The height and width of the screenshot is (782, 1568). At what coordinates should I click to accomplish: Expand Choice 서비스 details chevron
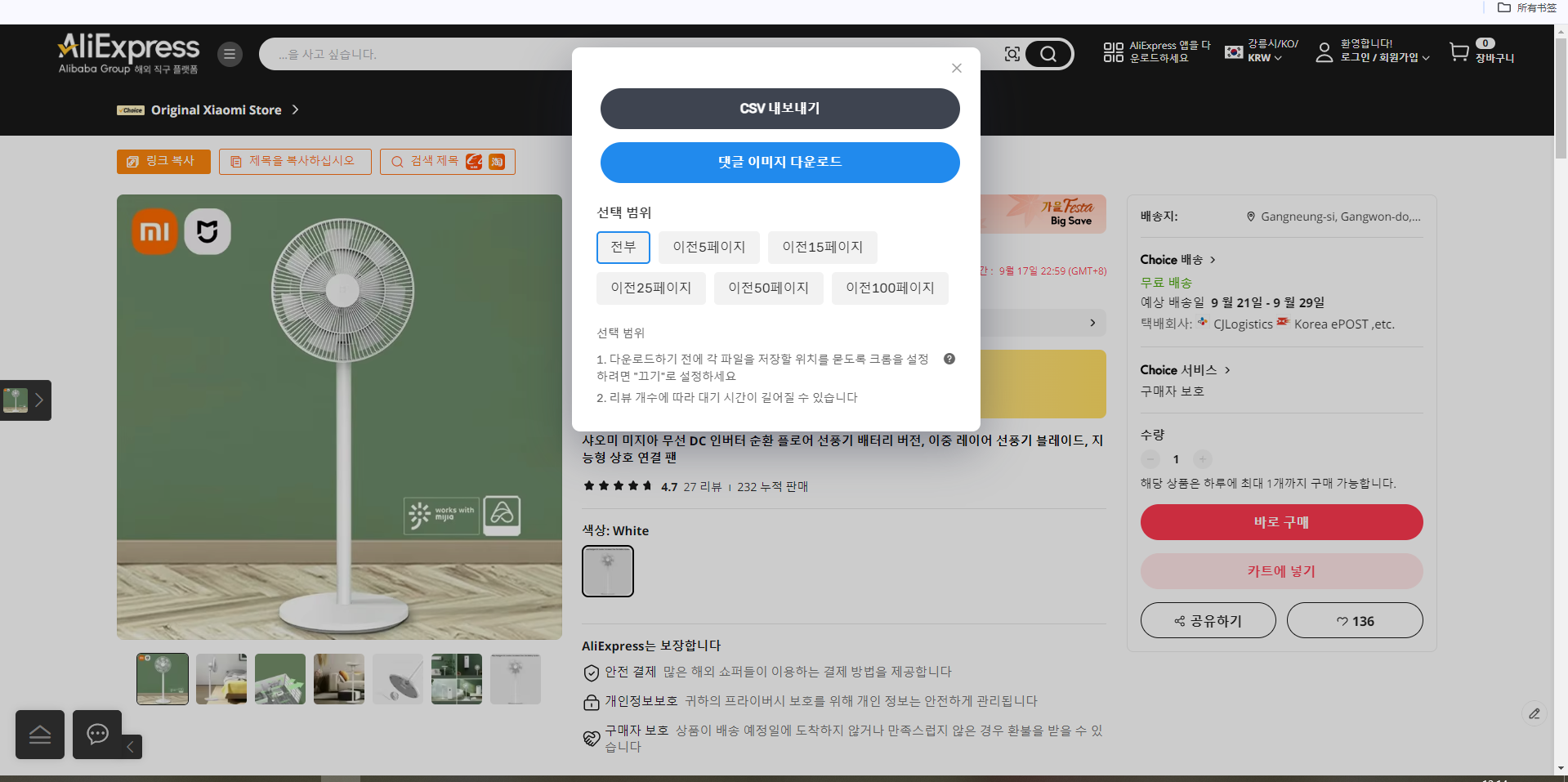click(1227, 370)
